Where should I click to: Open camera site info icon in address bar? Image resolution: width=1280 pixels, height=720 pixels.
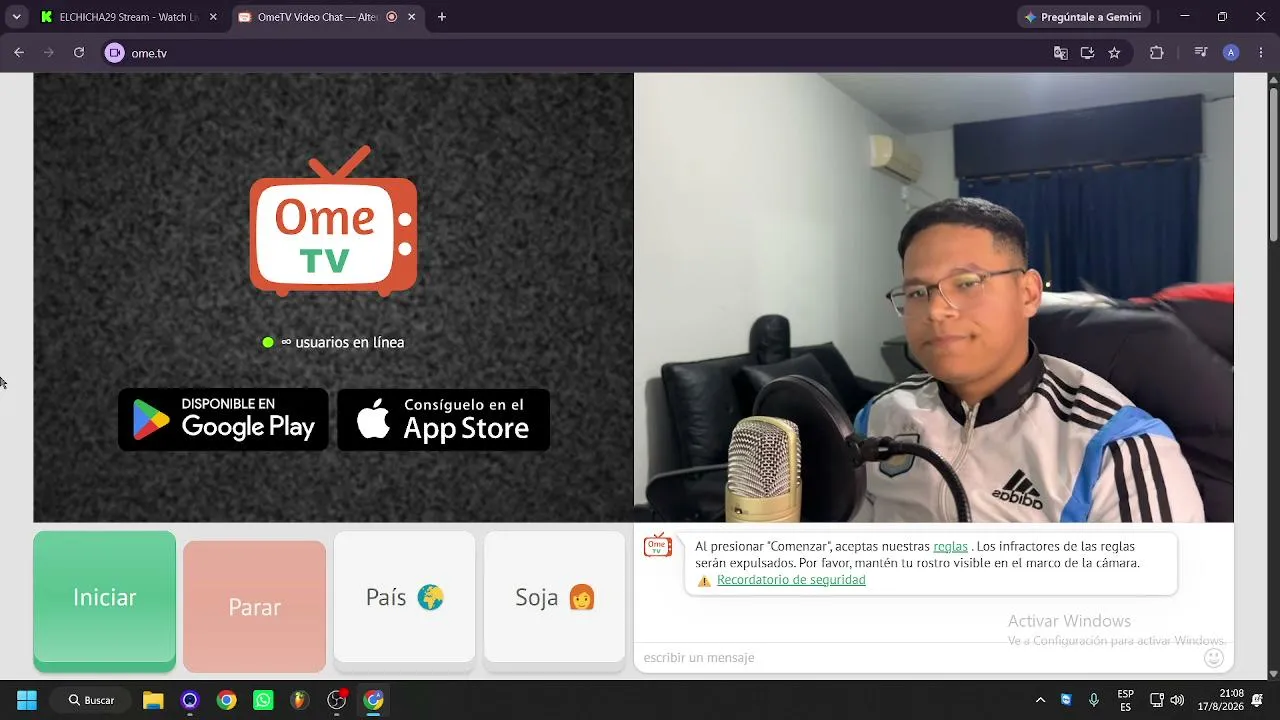[x=115, y=53]
